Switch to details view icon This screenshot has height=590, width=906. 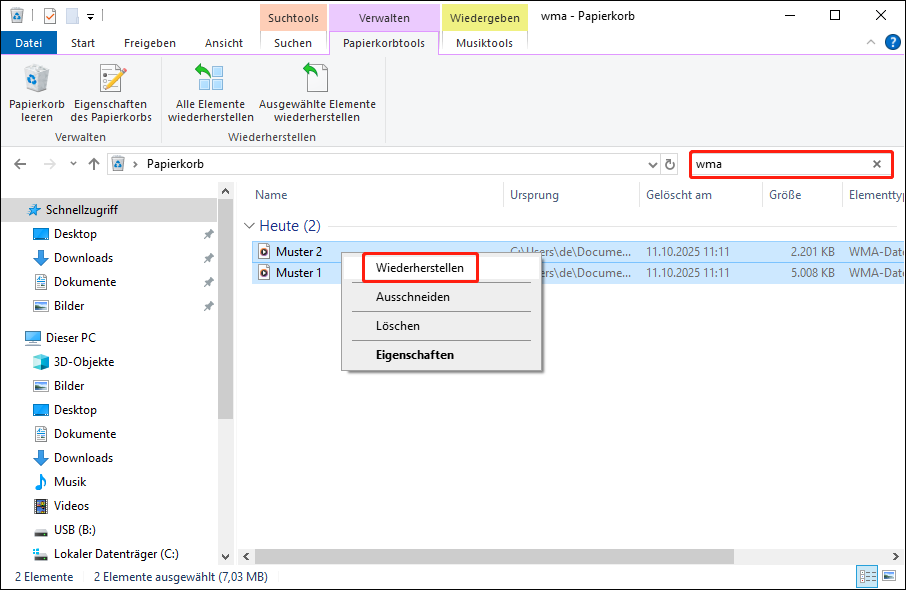868,576
